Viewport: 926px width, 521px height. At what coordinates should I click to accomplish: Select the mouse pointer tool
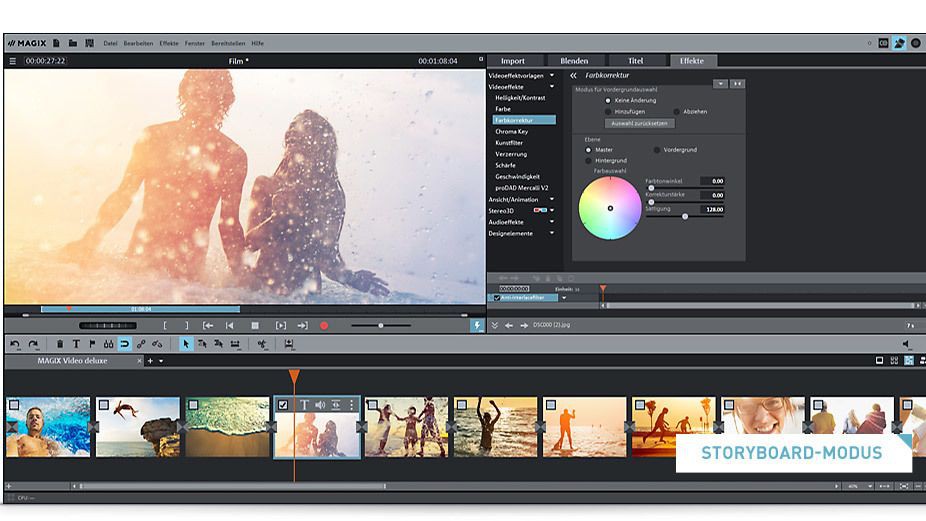pyautogui.click(x=186, y=344)
